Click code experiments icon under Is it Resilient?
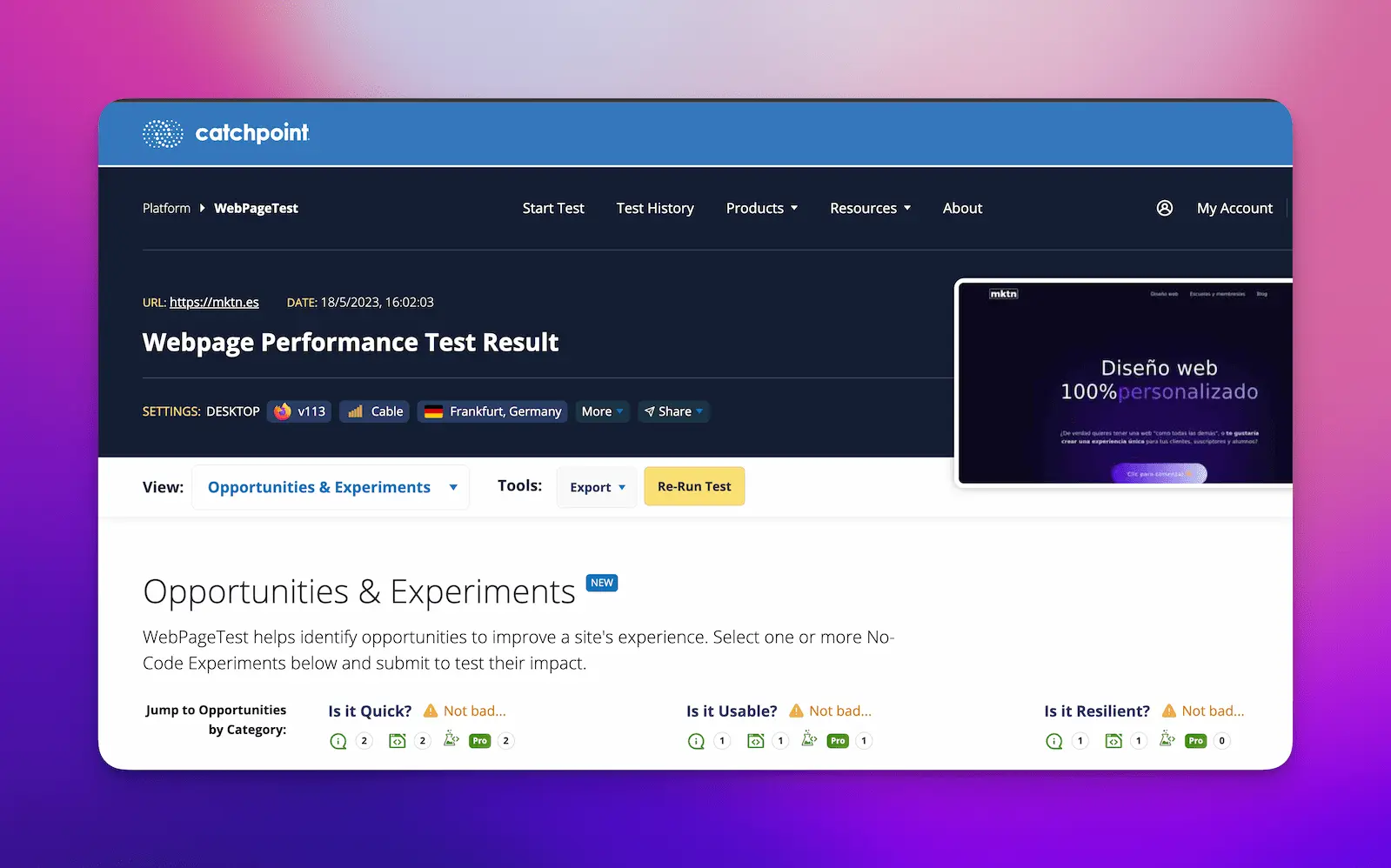The image size is (1391, 868). (1113, 741)
